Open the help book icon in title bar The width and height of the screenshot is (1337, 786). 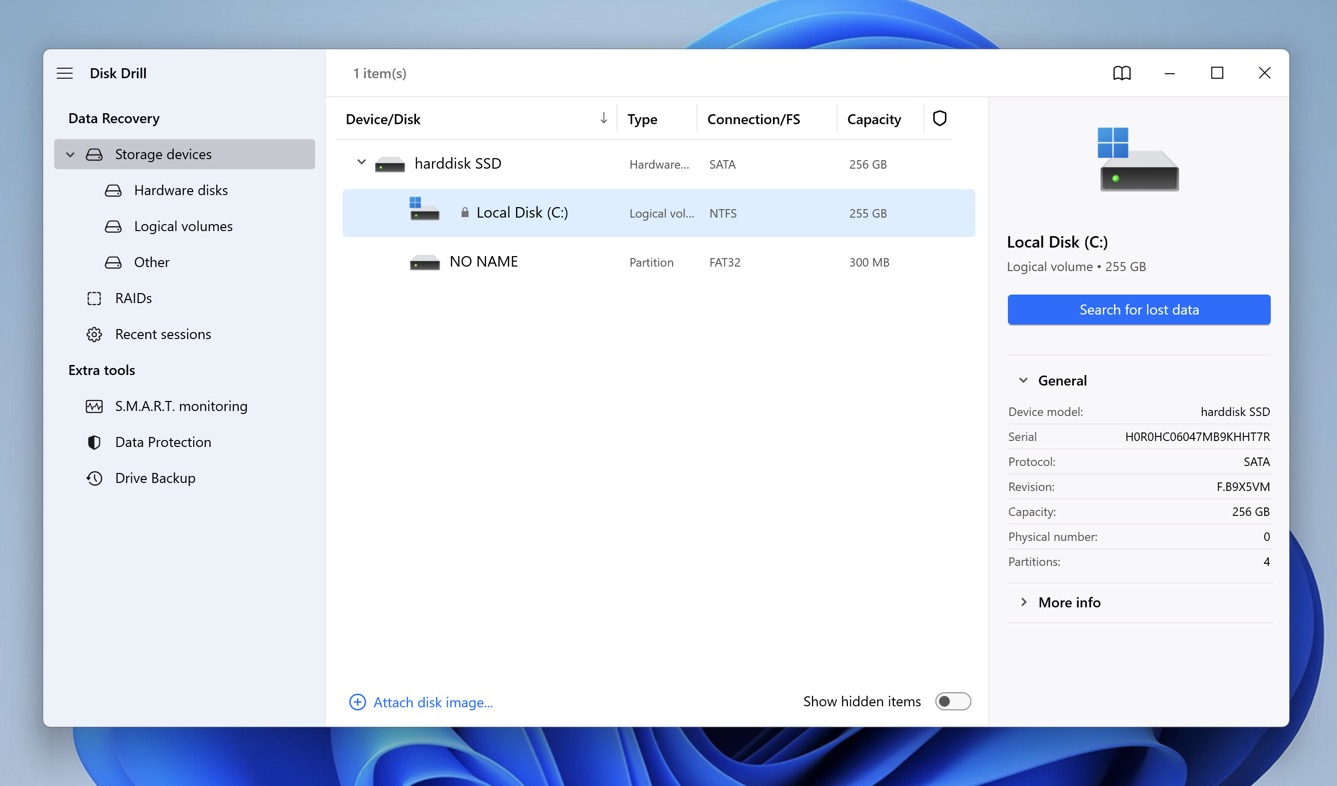pyautogui.click(x=1122, y=73)
